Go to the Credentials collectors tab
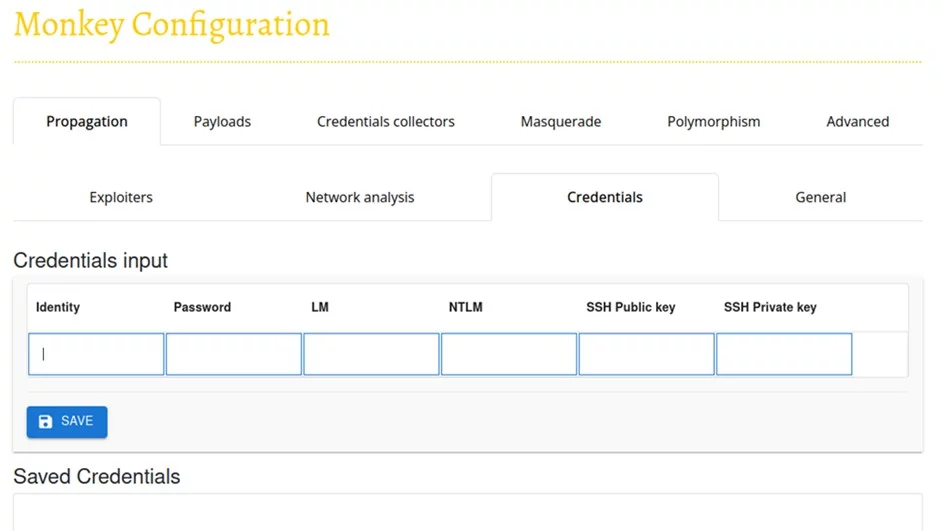 click(x=385, y=122)
